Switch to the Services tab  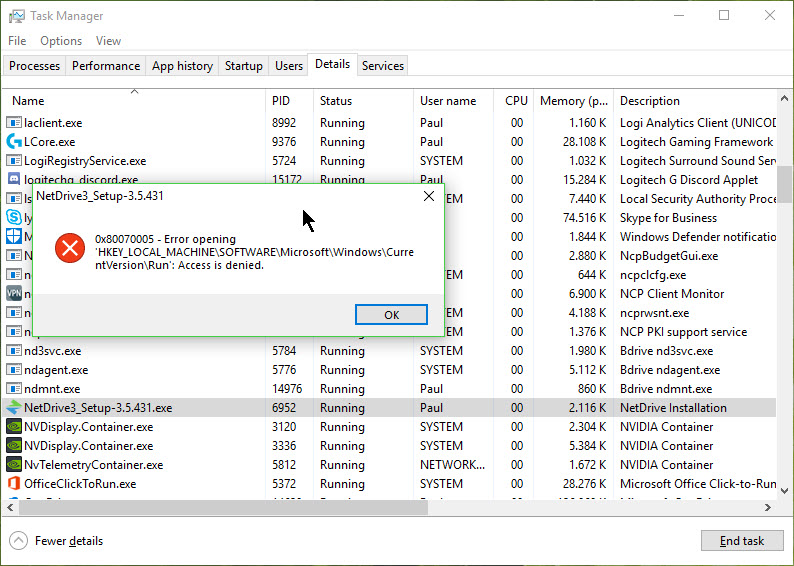(383, 66)
